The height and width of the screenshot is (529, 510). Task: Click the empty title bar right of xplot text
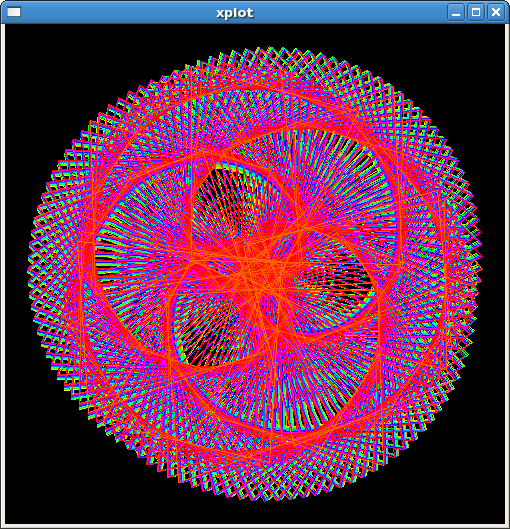(351, 12)
